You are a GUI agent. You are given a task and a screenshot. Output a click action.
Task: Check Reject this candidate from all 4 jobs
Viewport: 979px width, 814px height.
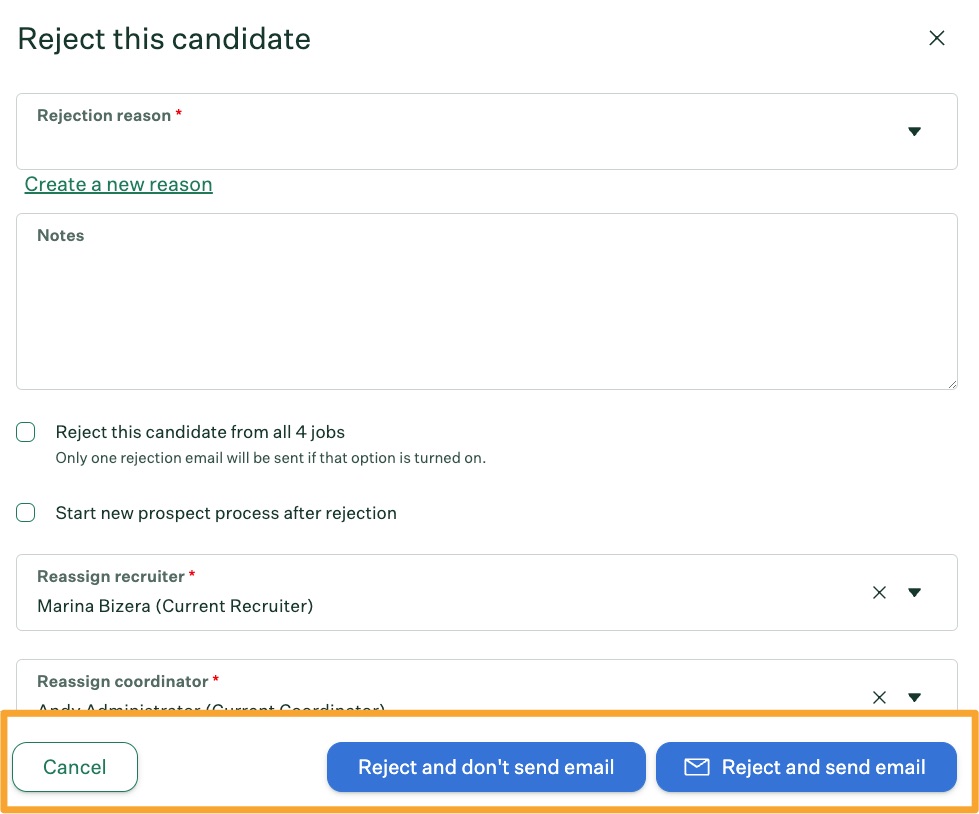[26, 432]
